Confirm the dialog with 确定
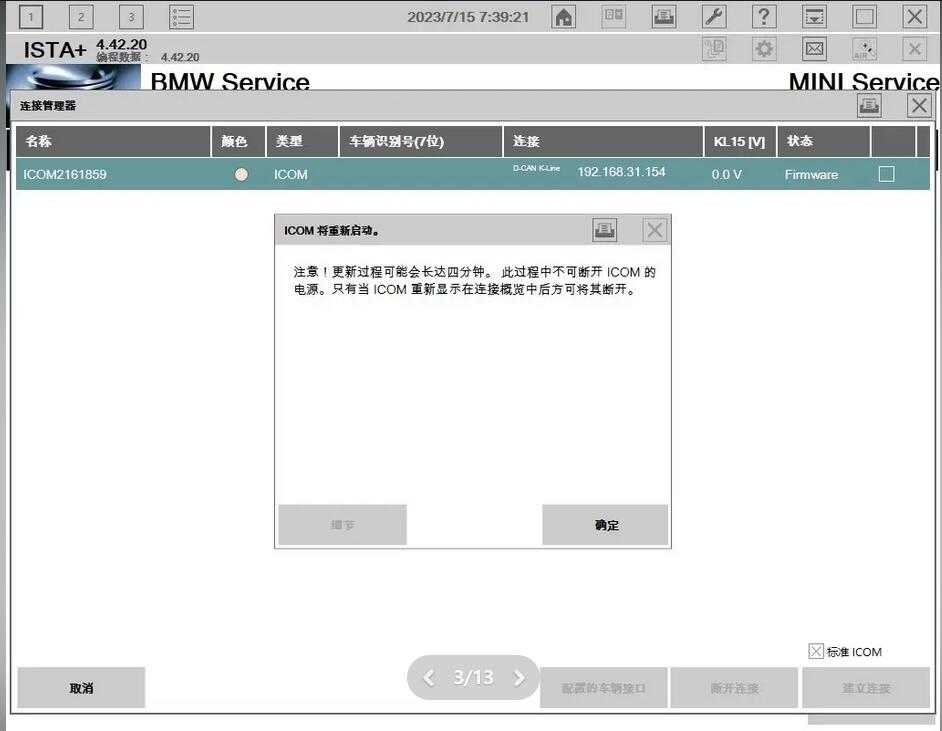The image size is (942, 731). pyautogui.click(x=605, y=525)
